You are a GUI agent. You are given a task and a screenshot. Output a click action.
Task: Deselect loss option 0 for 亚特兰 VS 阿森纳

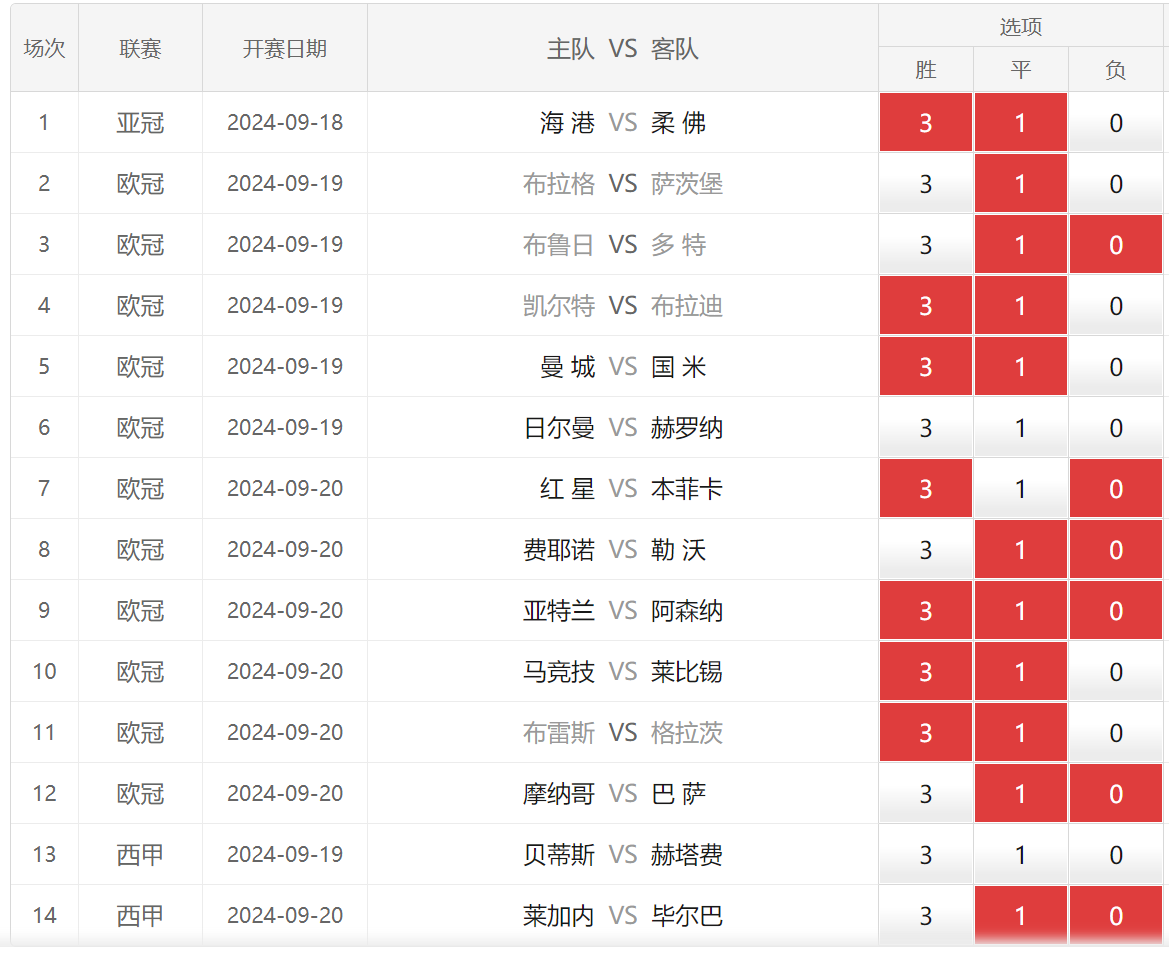tap(1115, 611)
